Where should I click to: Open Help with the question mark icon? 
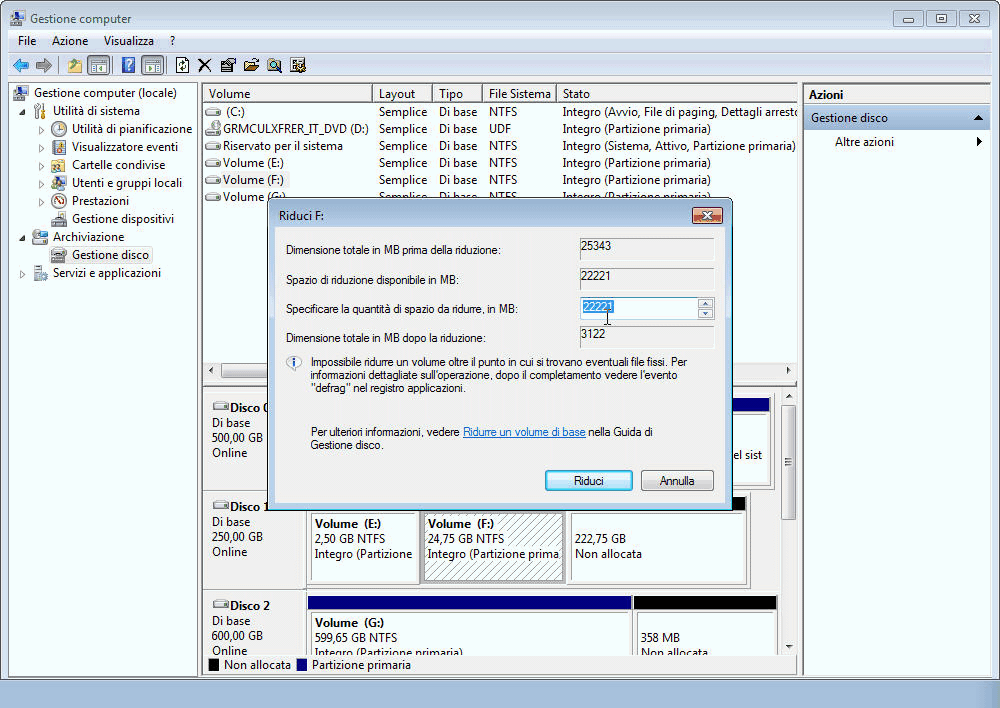128,65
